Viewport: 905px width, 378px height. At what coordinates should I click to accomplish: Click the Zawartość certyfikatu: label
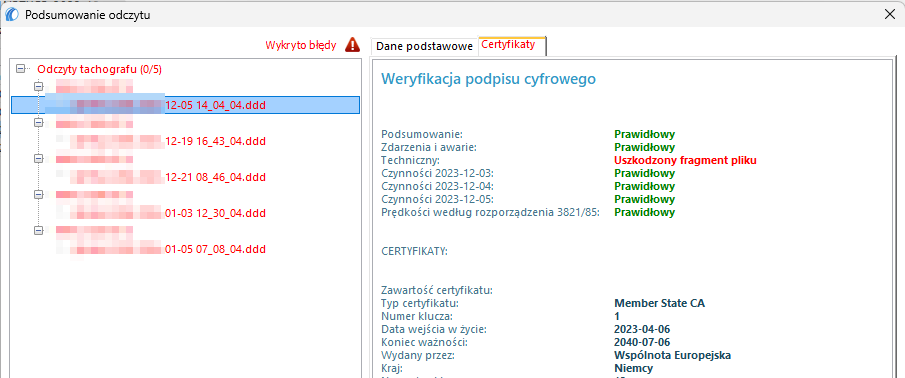tap(437, 290)
